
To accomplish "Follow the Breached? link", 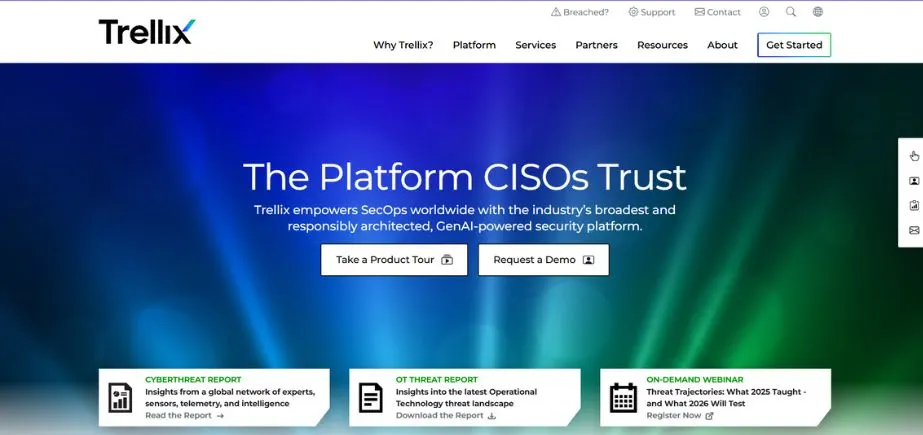I will click(586, 12).
